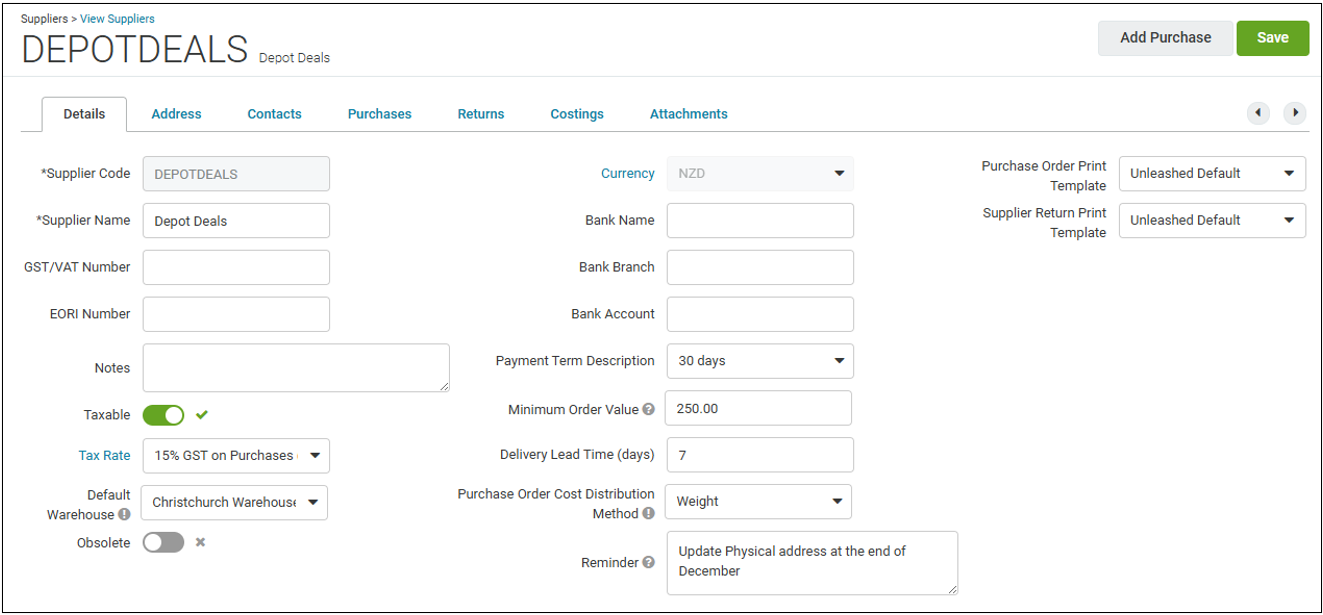
Task: Open the Currency dropdown
Action: [760, 173]
